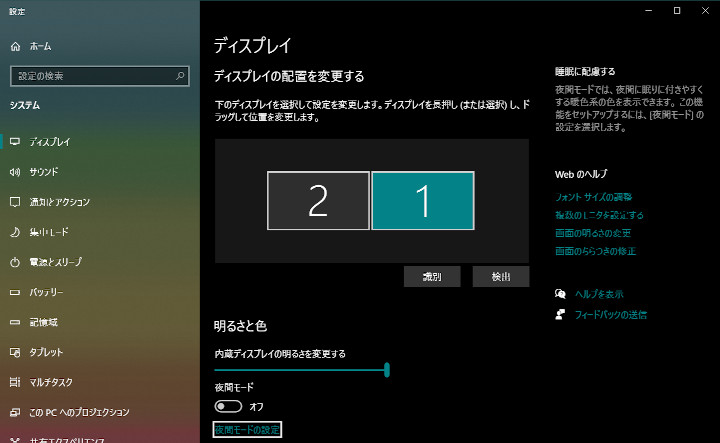Click the 識別 identify button
This screenshot has height=443, width=720.
click(x=432, y=276)
